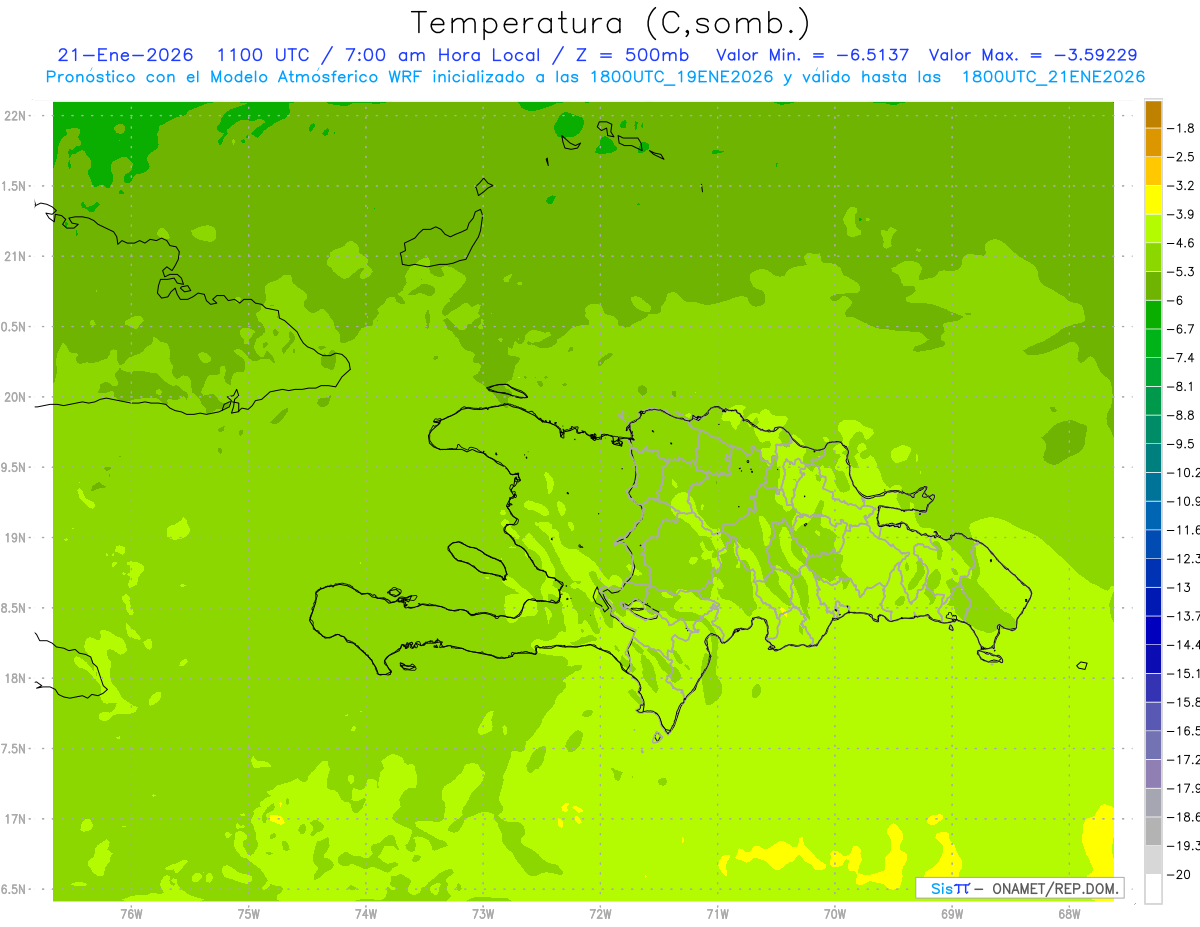Click "1800UTC_21ENE2026" valid-until text
The image size is (1200, 927).
pos(1053,77)
